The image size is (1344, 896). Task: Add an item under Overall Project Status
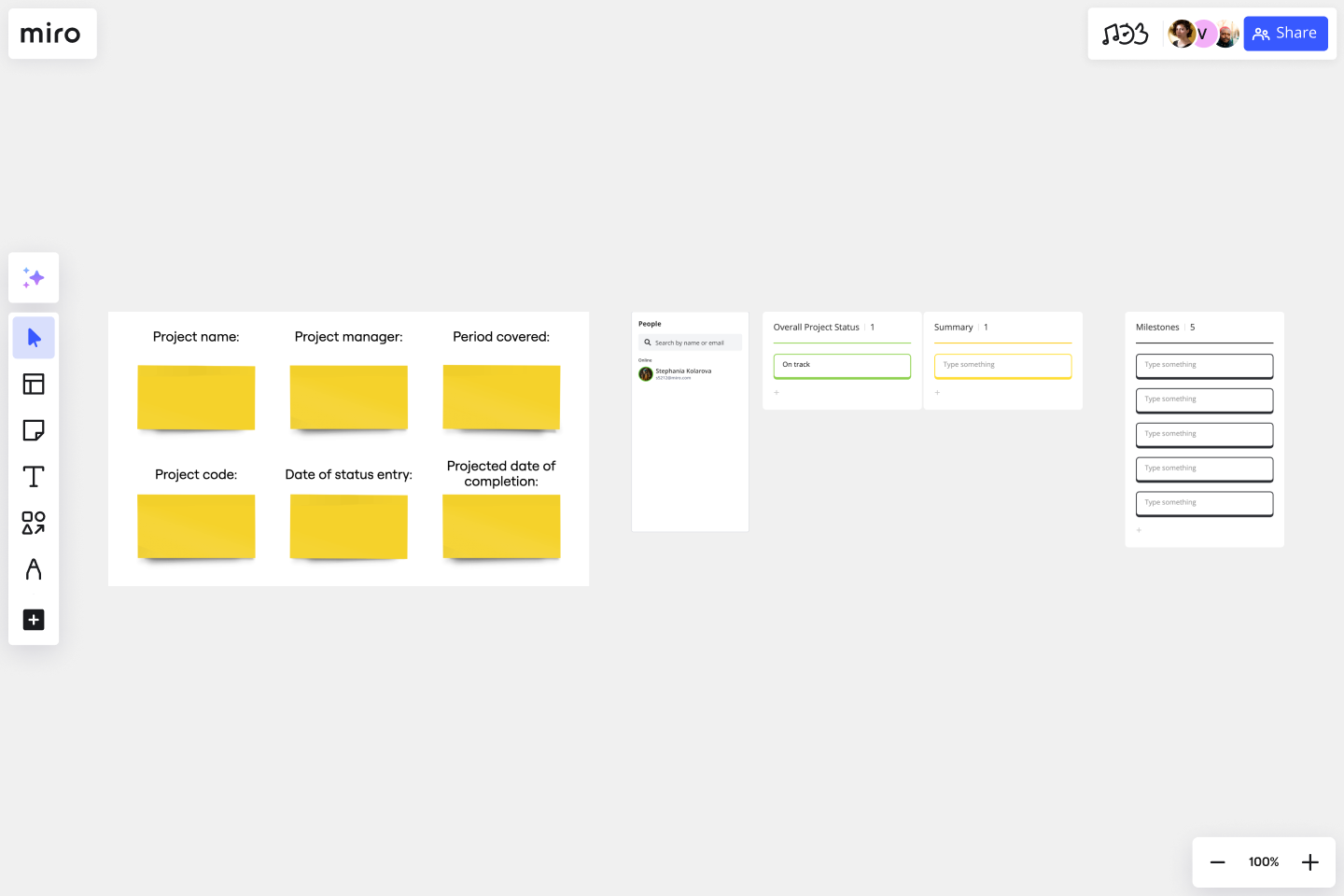click(777, 392)
